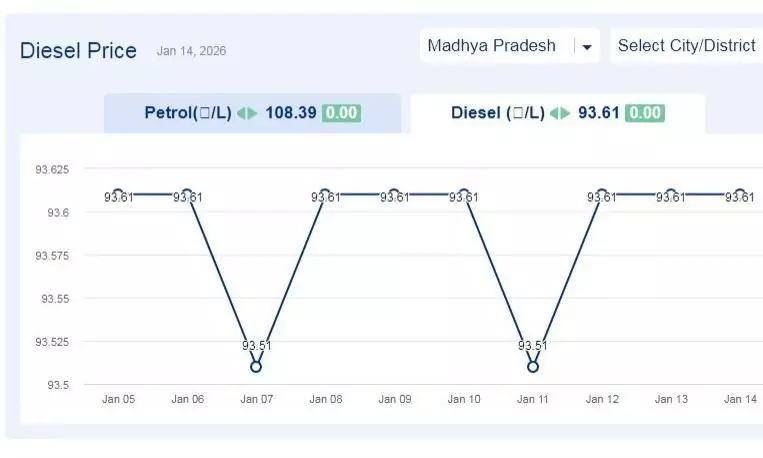Image resolution: width=763 pixels, height=458 pixels.
Task: Click the Jan 10 x-axis date label
Action: point(463,399)
